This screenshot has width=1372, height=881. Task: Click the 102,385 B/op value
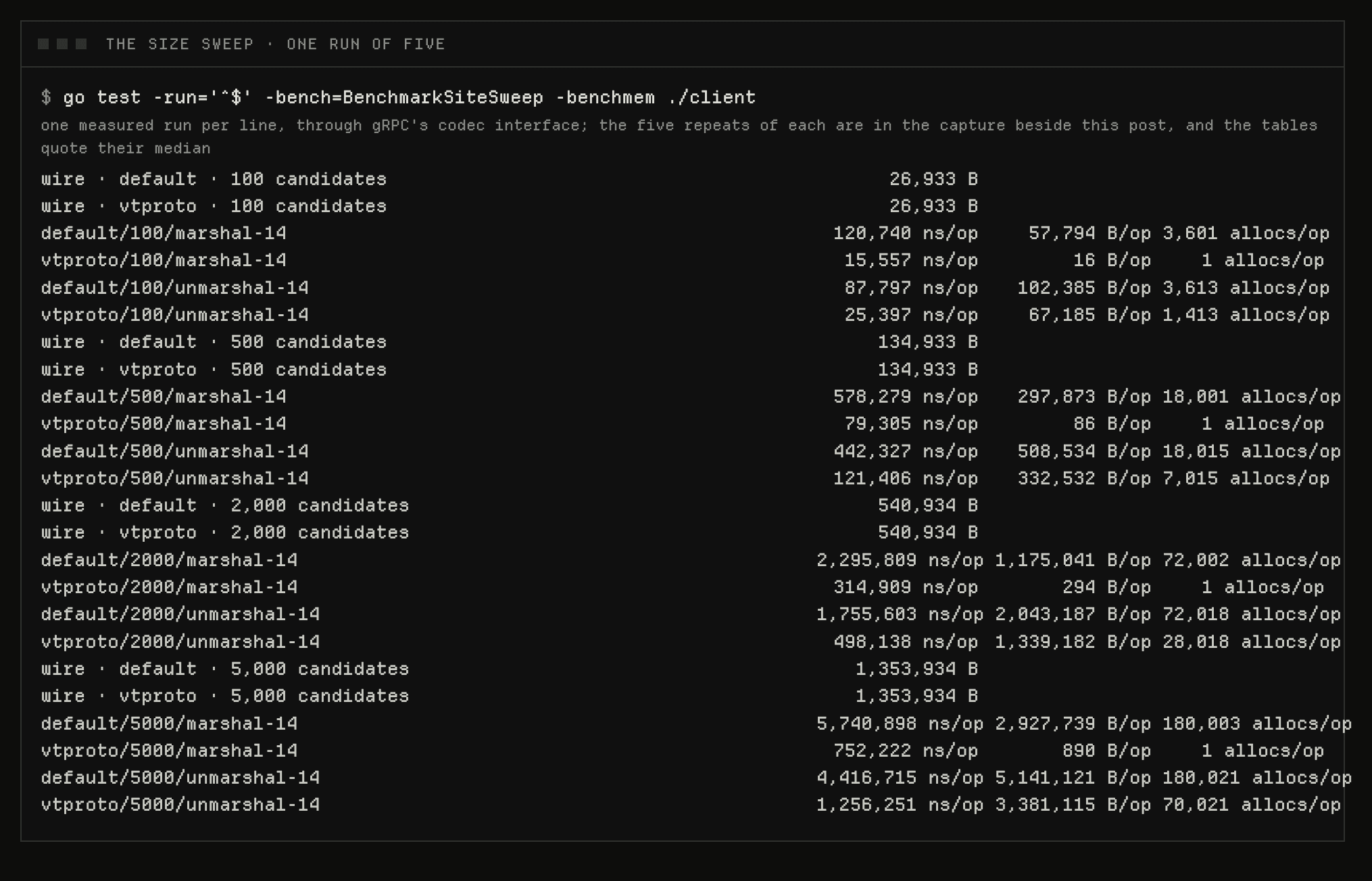[1084, 288]
